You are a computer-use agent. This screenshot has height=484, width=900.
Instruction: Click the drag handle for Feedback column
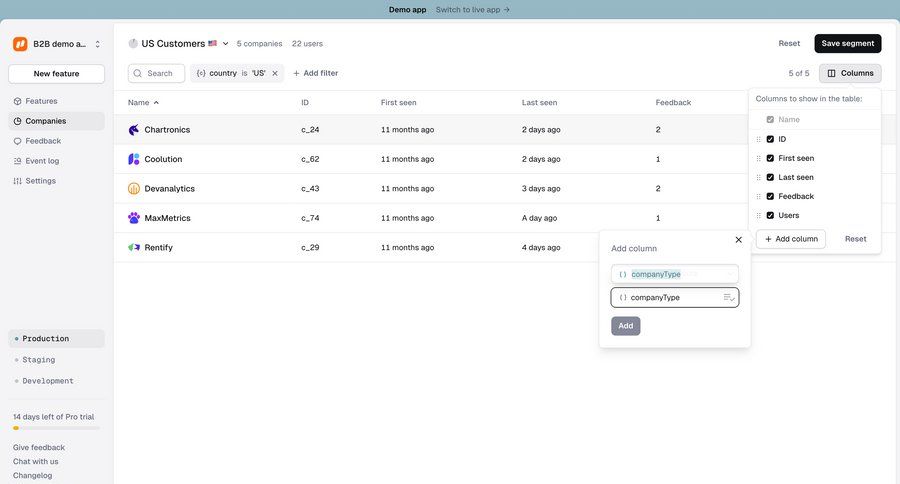pos(759,196)
